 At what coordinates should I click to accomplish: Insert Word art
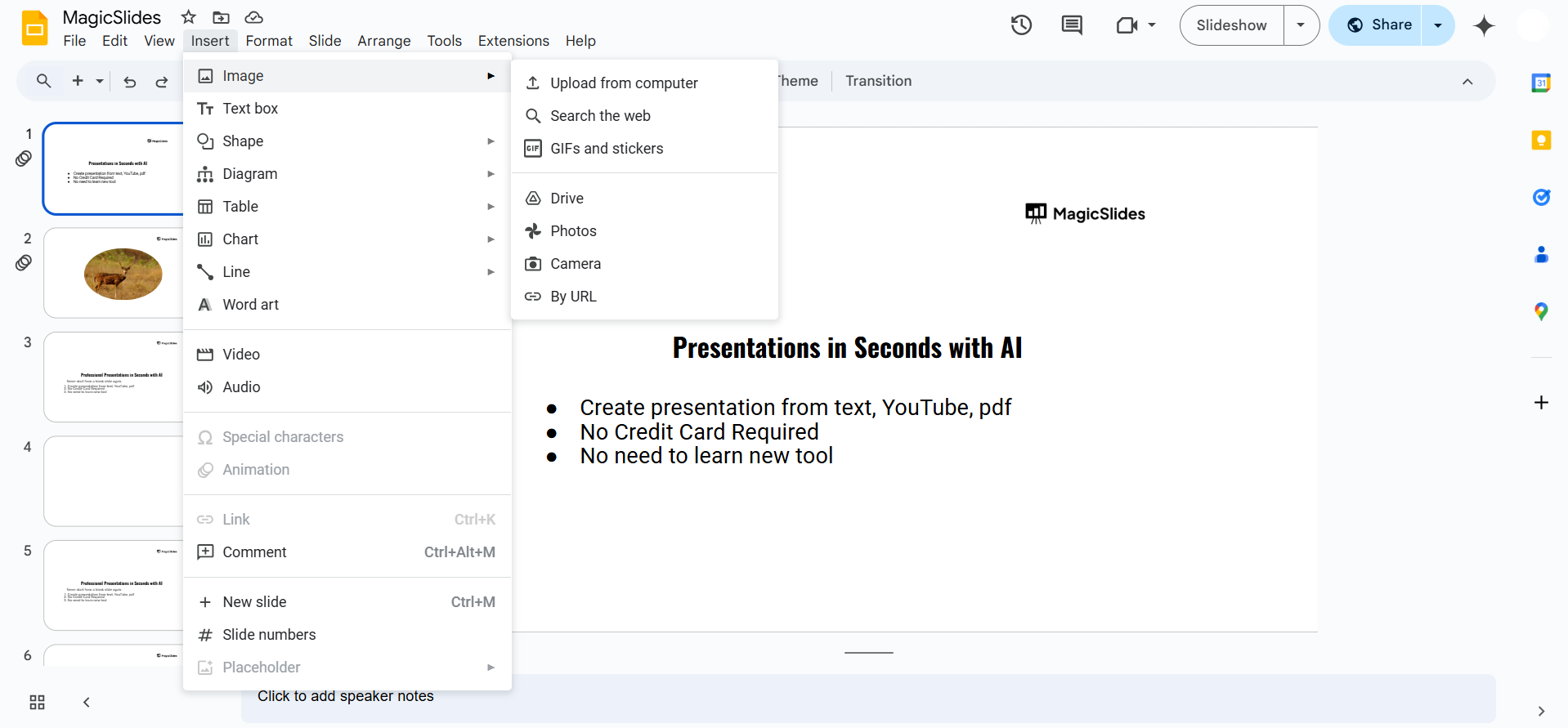[x=347, y=305]
